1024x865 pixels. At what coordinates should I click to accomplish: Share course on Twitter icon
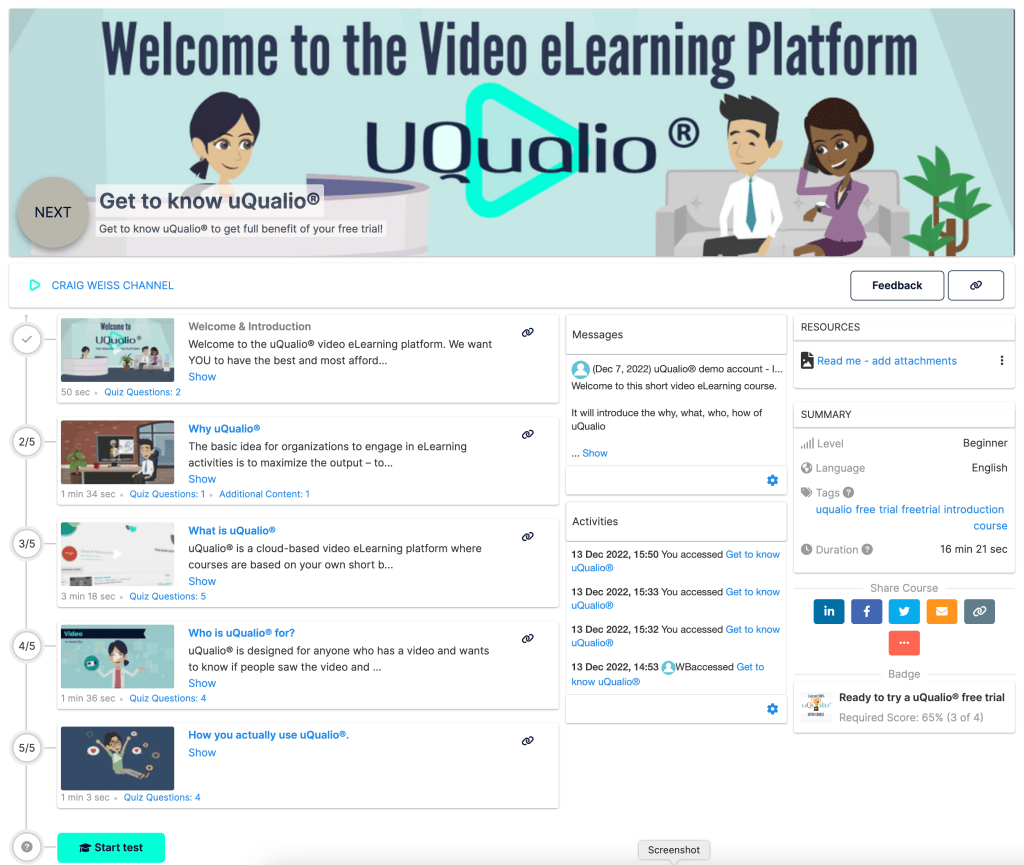(904, 612)
